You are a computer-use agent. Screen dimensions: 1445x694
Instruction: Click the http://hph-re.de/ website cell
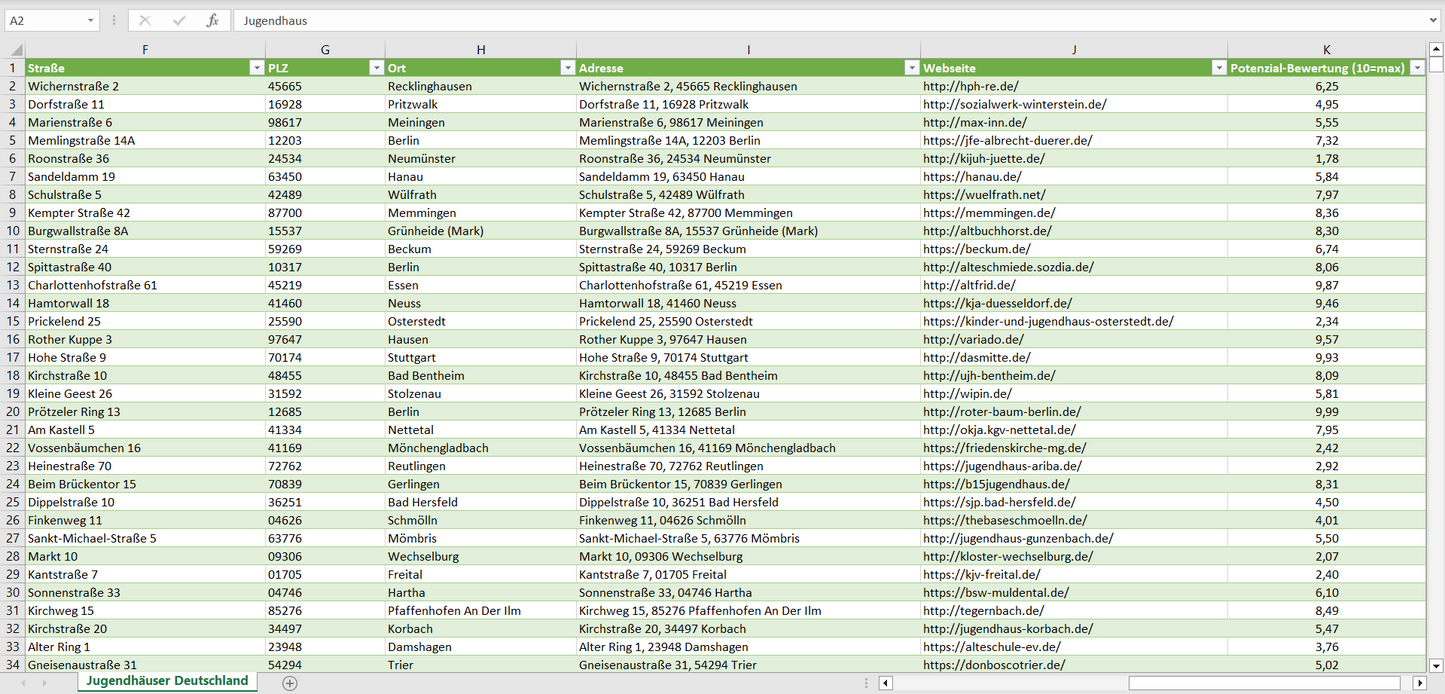point(1073,86)
